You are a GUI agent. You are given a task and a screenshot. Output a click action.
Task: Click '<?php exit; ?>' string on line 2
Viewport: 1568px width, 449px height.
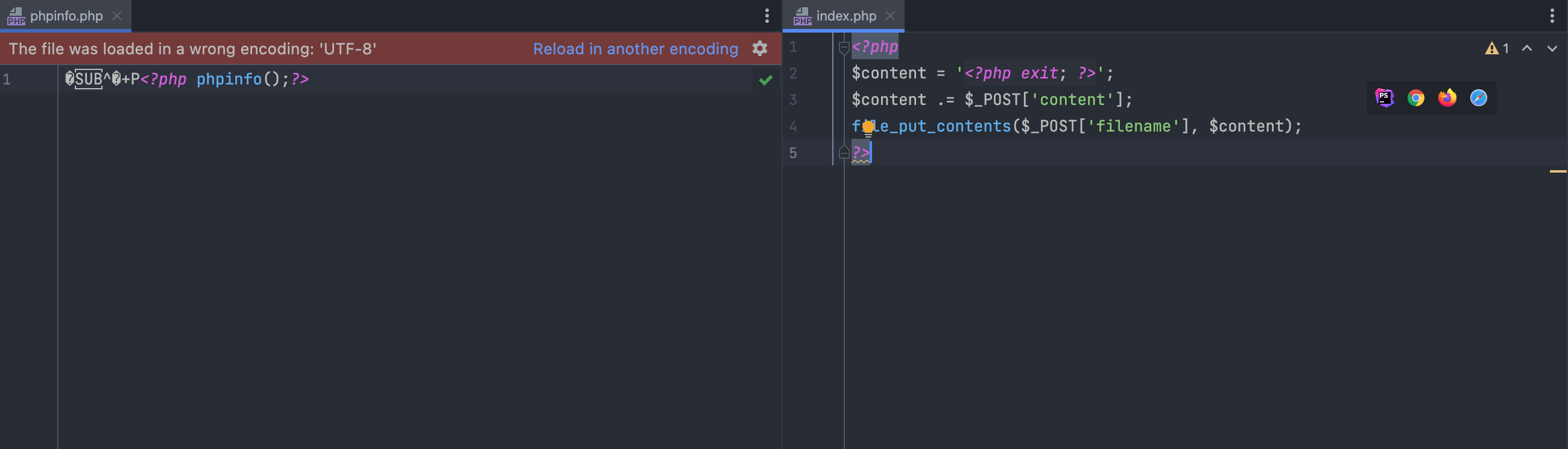tap(1030, 73)
